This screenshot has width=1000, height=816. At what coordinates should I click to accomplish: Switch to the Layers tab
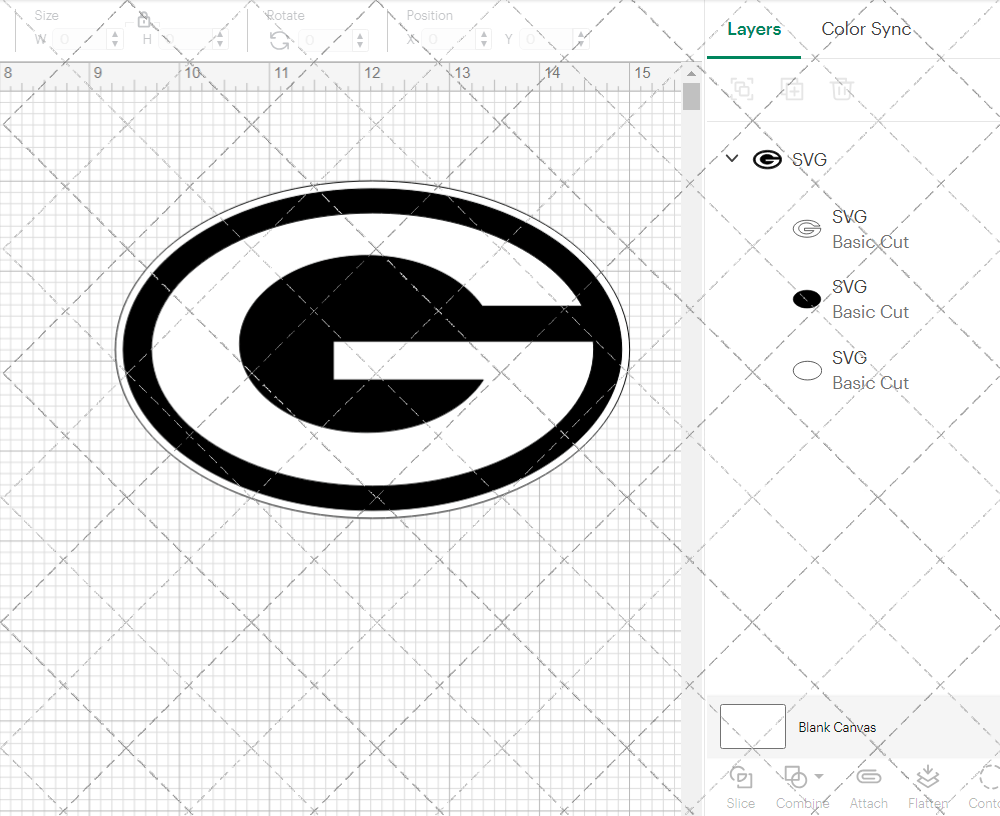[x=754, y=29]
